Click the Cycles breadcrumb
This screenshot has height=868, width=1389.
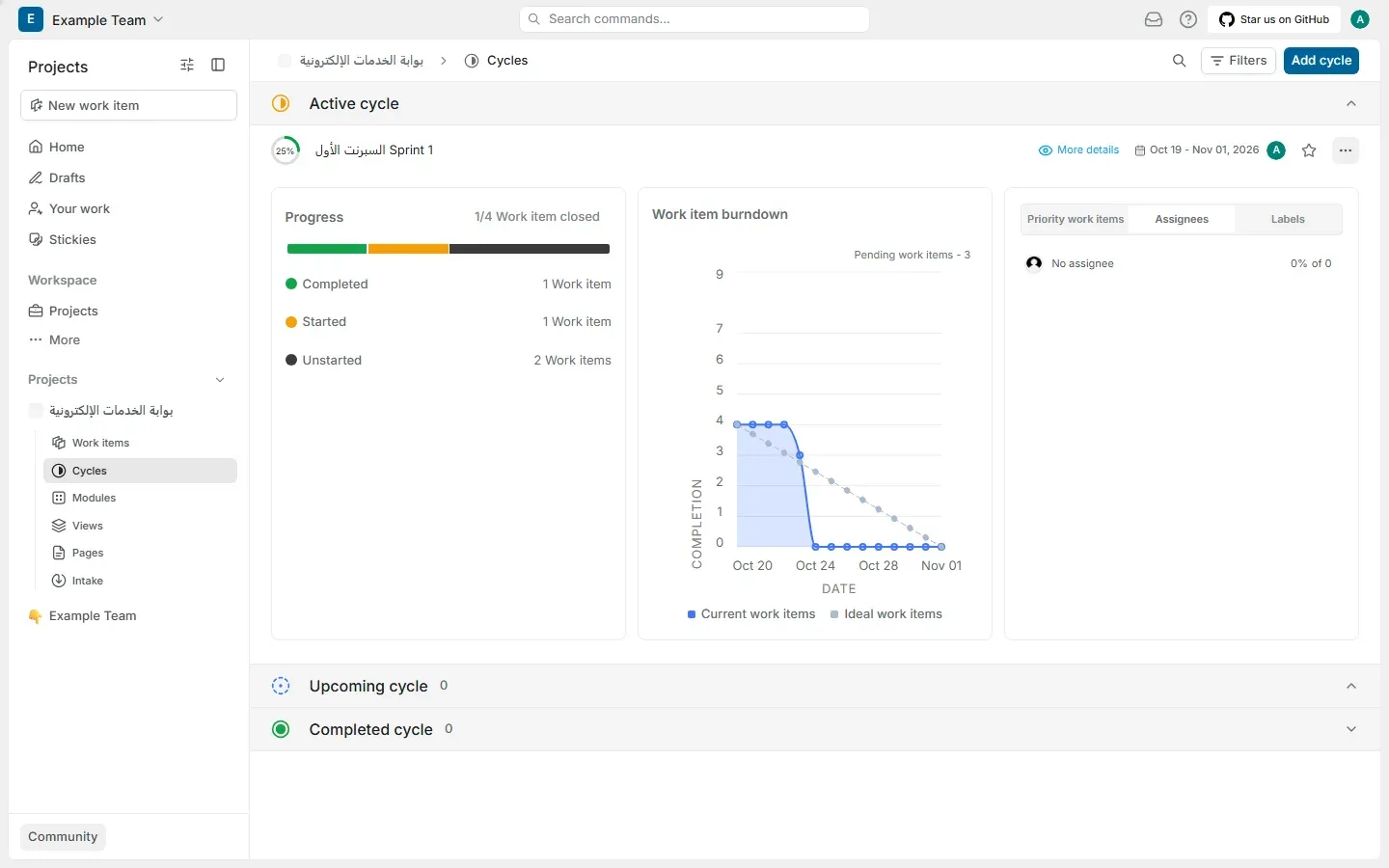point(497,61)
